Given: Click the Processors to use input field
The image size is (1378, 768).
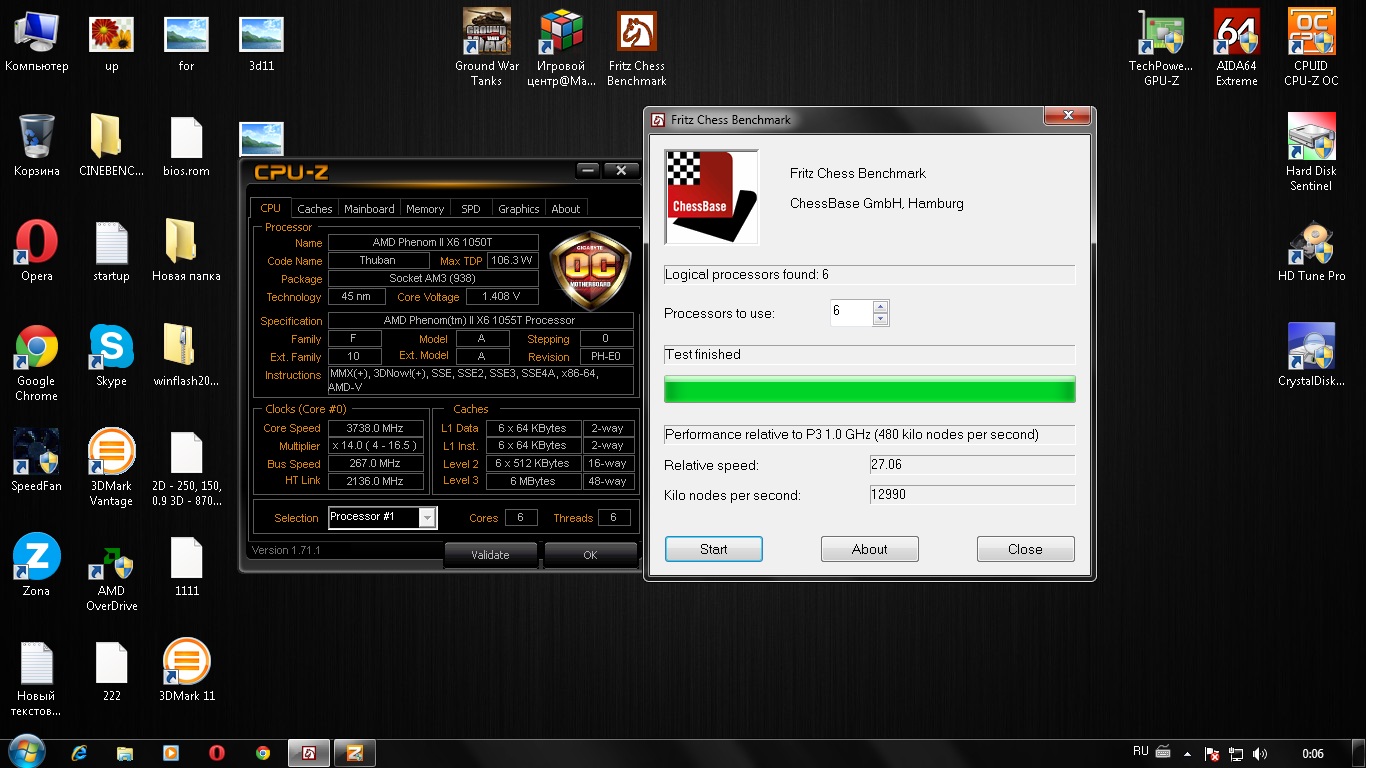Looking at the screenshot, I should [850, 312].
